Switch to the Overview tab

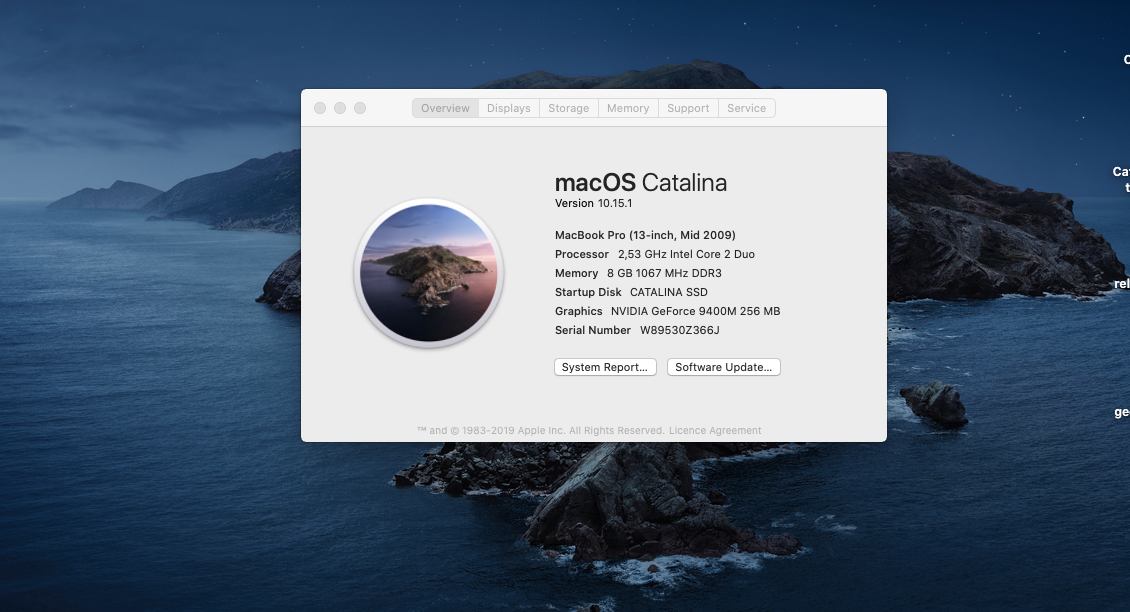(445, 108)
